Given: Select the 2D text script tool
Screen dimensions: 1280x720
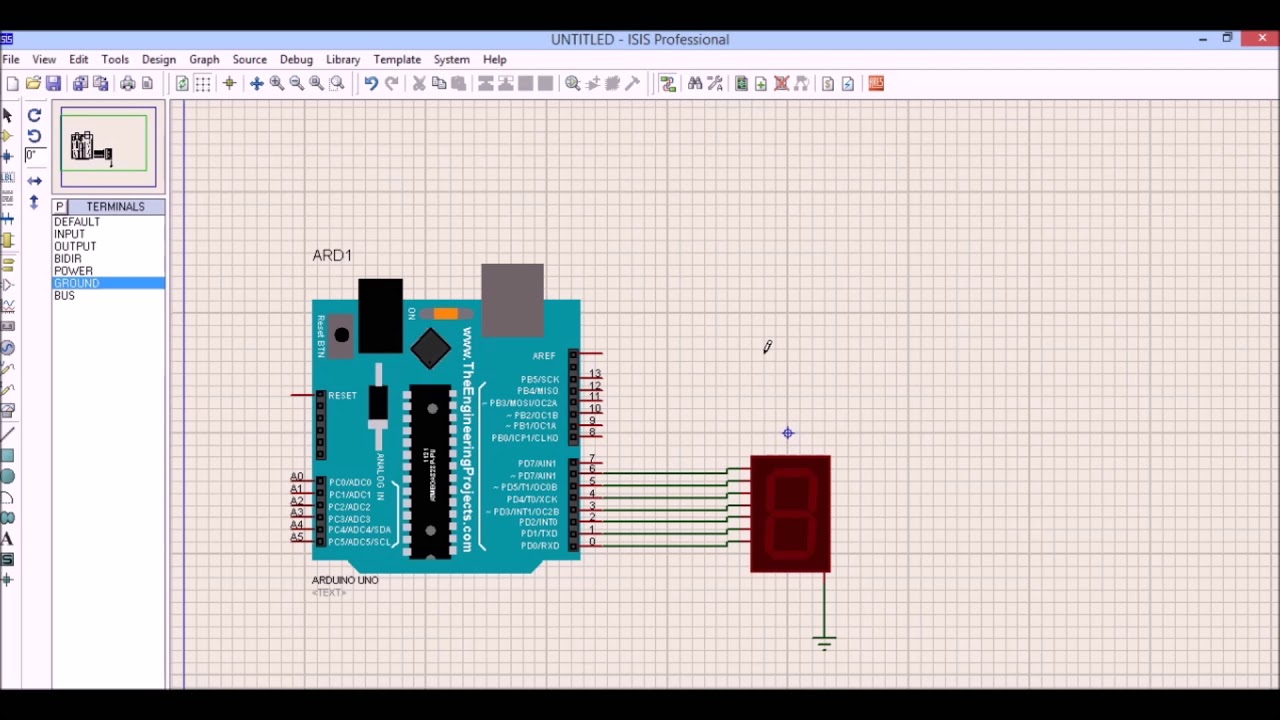Looking at the screenshot, I should pos(8,539).
